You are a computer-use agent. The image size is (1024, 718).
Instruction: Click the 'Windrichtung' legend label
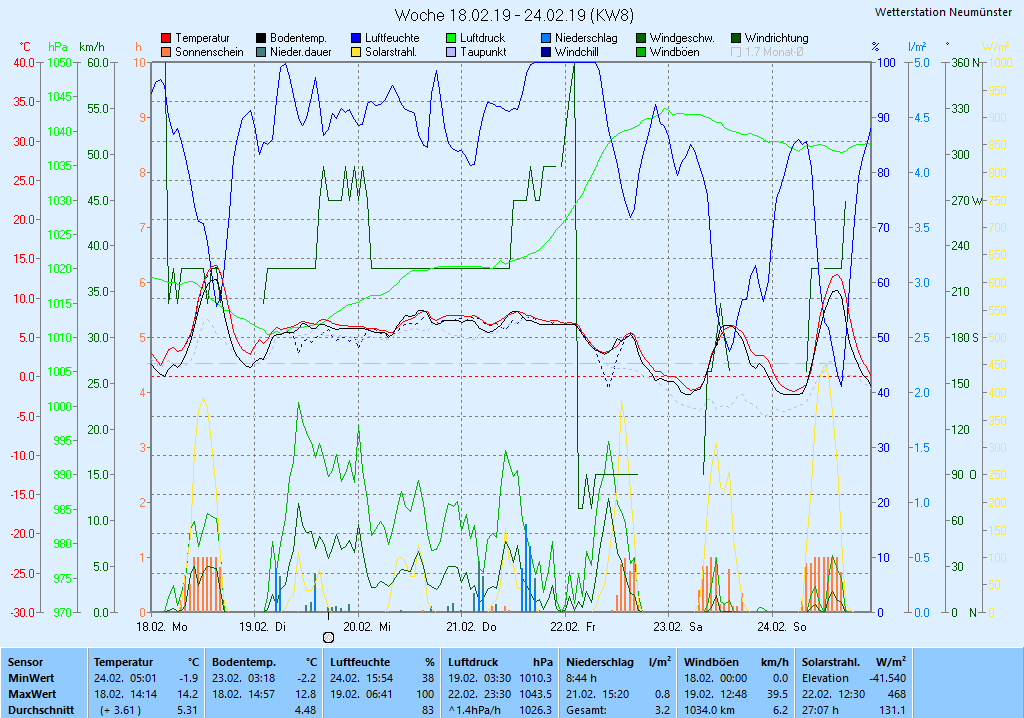[x=776, y=39]
